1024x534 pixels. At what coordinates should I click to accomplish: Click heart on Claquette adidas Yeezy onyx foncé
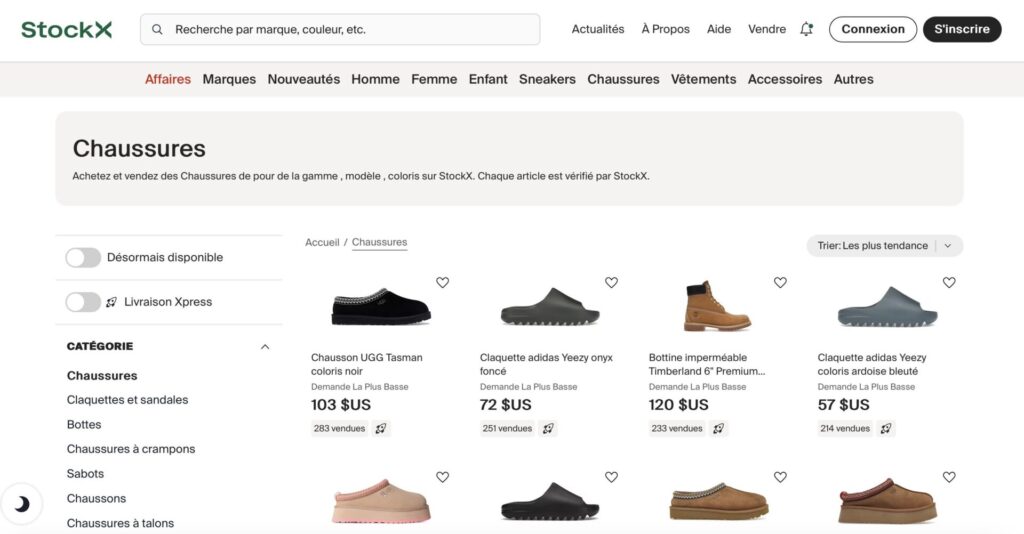(x=611, y=282)
